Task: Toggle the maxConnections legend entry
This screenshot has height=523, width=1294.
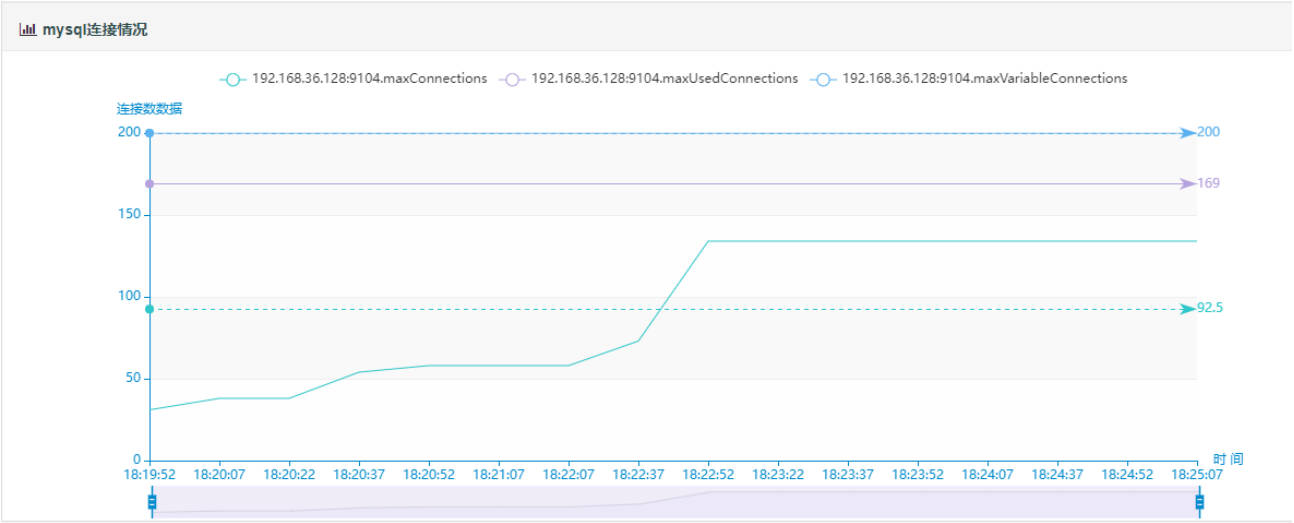Action: coord(353,78)
